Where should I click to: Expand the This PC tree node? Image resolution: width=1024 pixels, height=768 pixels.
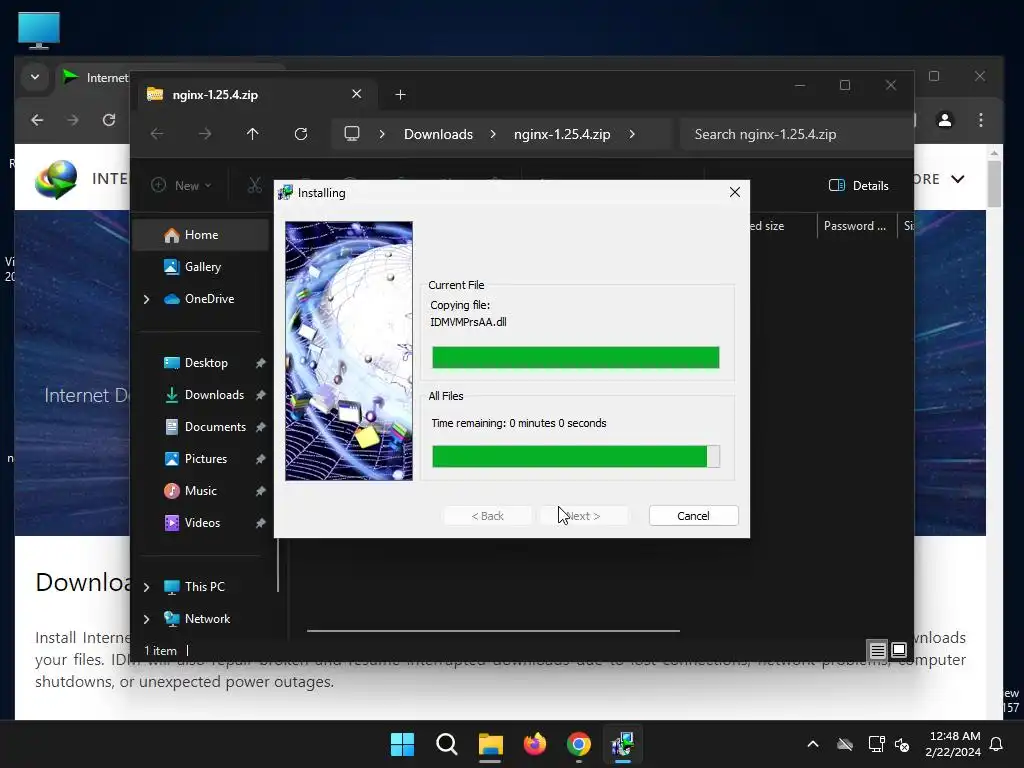146,587
